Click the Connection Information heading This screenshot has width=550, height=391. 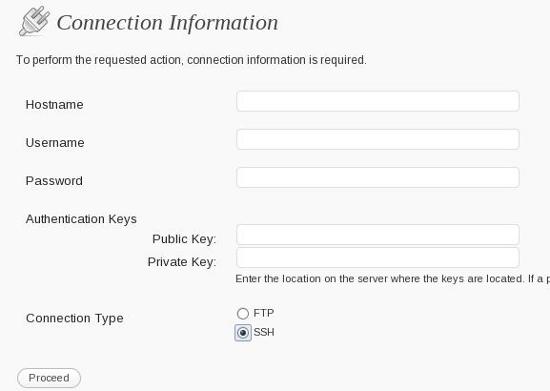pyautogui.click(x=167, y=23)
